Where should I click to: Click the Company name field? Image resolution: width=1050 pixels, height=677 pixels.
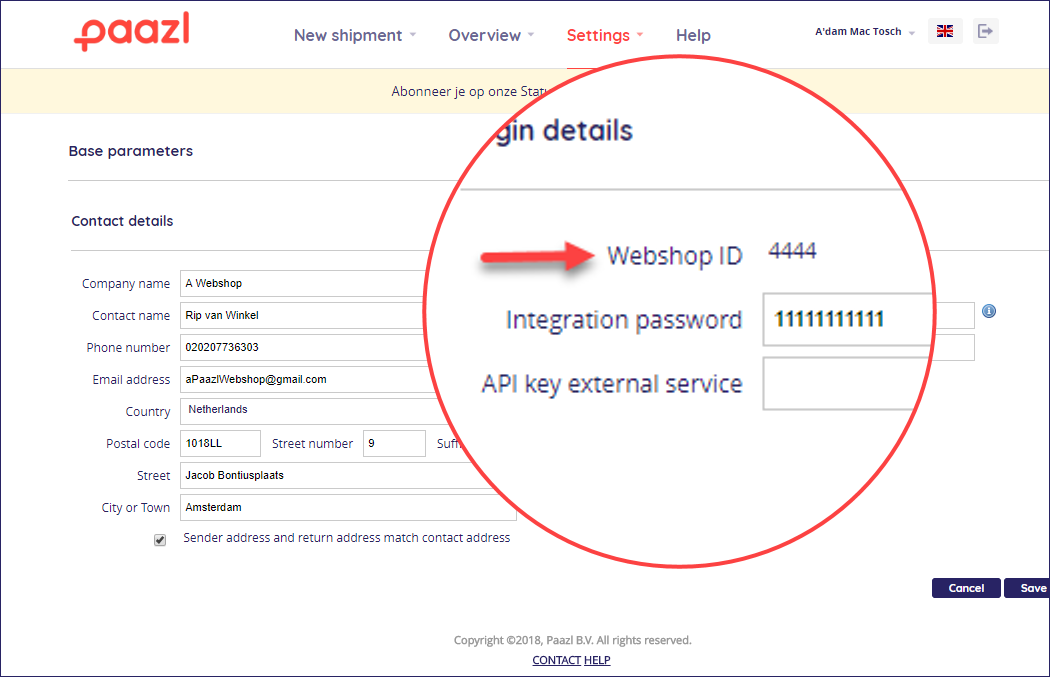(305, 283)
